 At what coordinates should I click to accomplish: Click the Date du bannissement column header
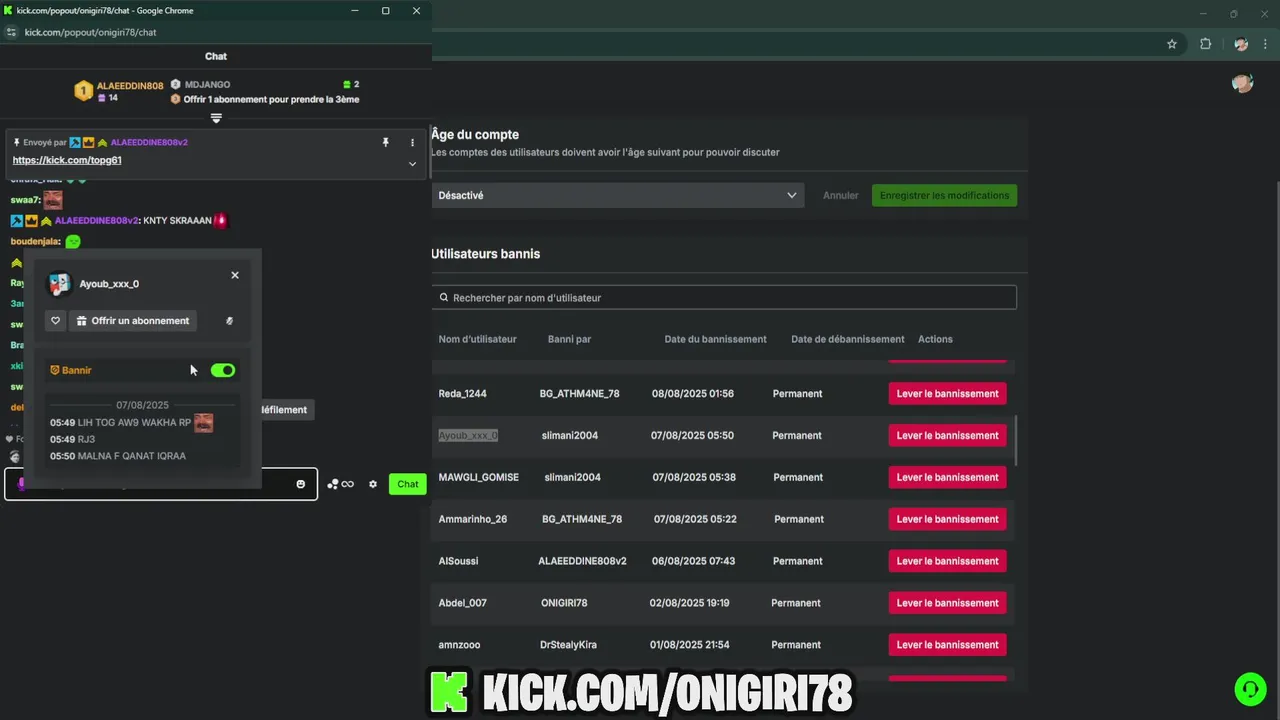pyautogui.click(x=715, y=339)
